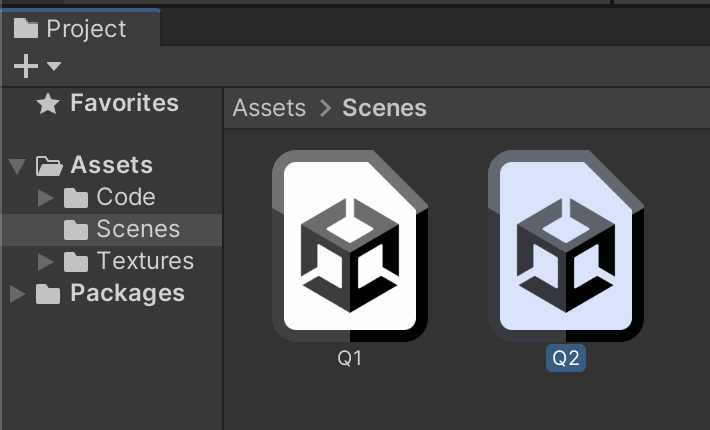Click the Scenes folder icon in tree
Screen dimensions: 710x430
[76, 230]
